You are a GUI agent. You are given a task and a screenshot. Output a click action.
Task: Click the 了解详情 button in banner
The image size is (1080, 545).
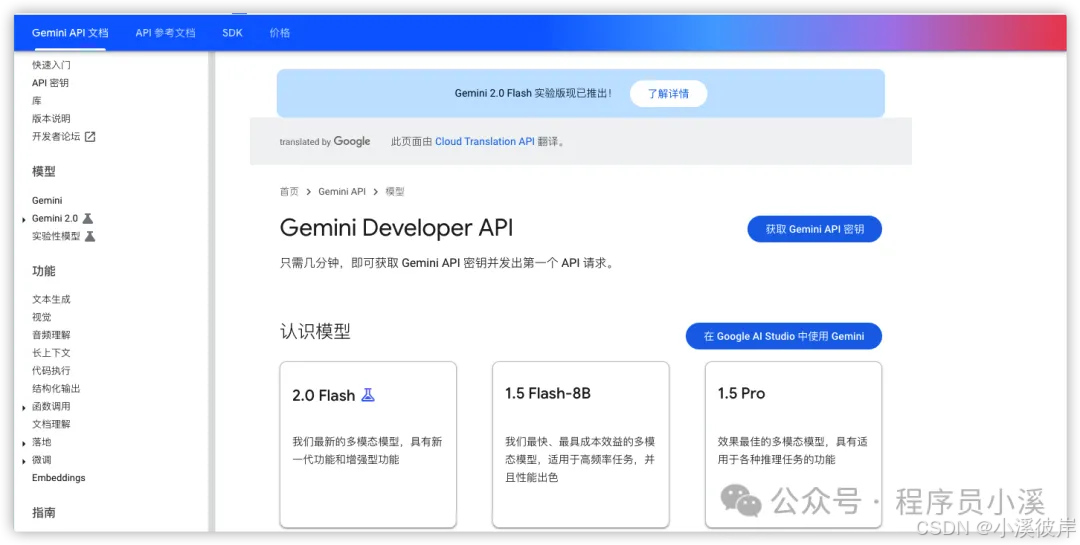pos(668,94)
